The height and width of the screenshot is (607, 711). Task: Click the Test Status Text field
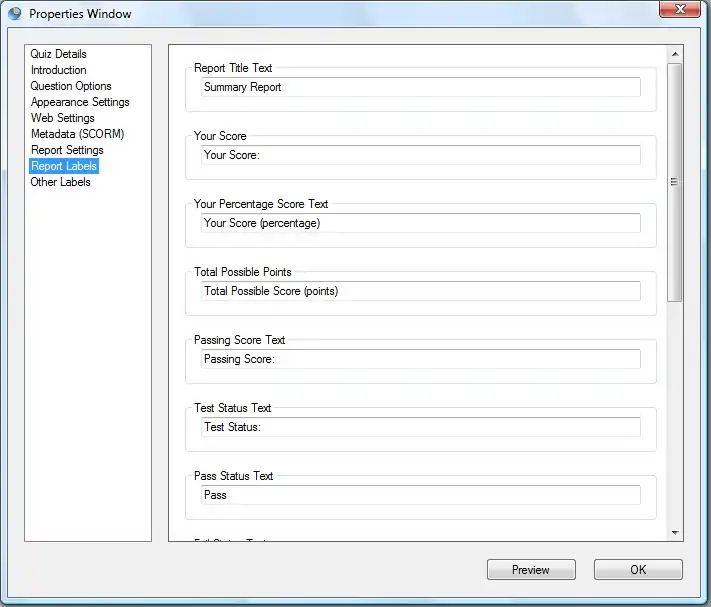tap(420, 427)
